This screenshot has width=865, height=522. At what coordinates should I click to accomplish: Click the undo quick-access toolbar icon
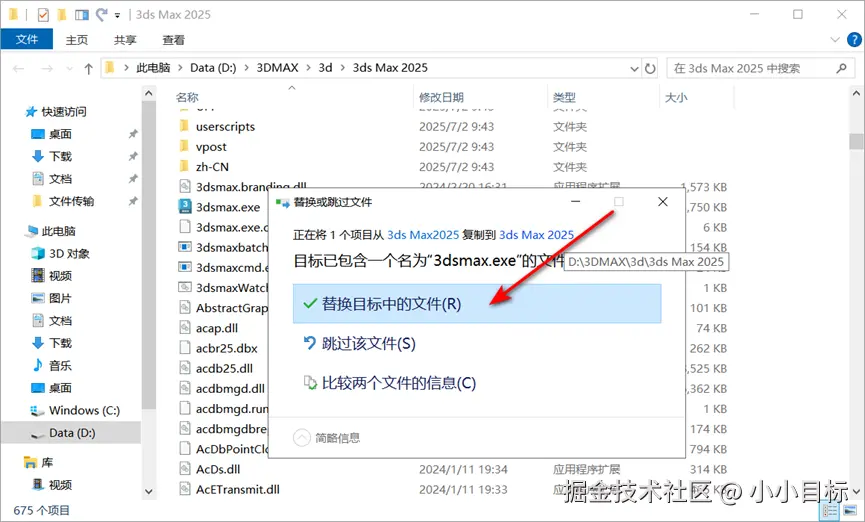pyautogui.click(x=102, y=14)
